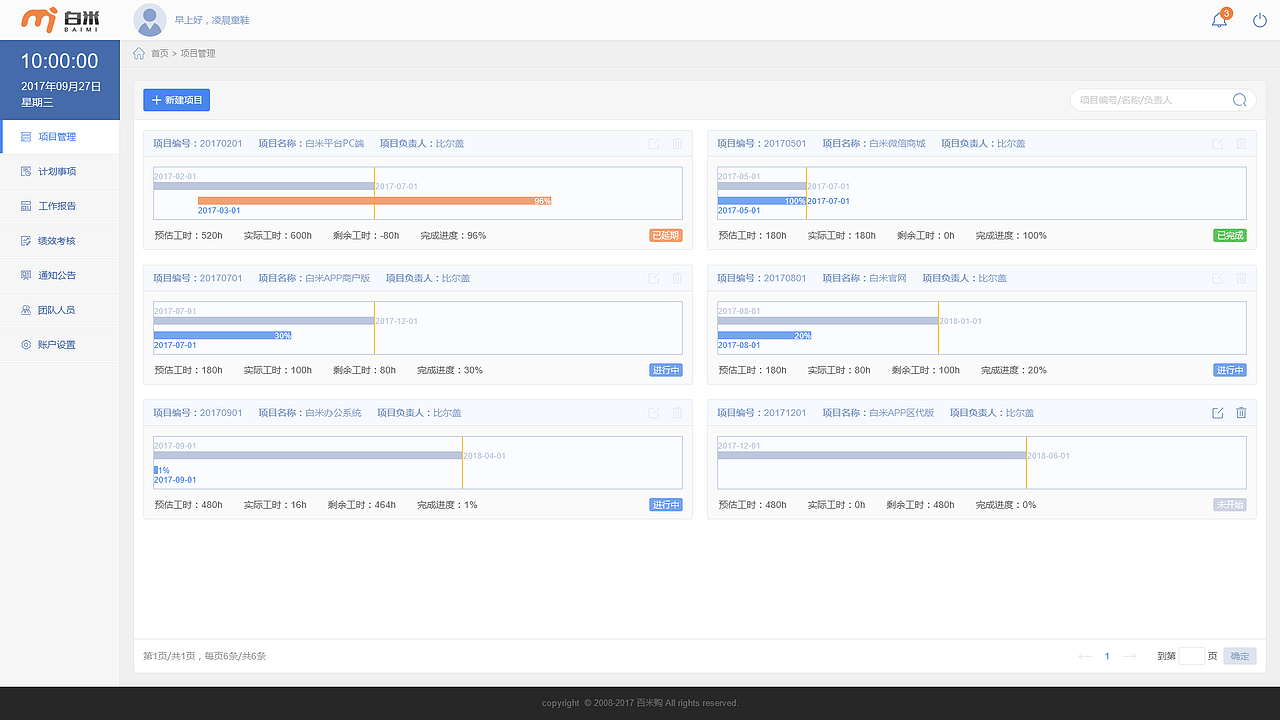Open 团队人员 in the sidebar
This screenshot has width=1280, height=720.
pos(60,310)
